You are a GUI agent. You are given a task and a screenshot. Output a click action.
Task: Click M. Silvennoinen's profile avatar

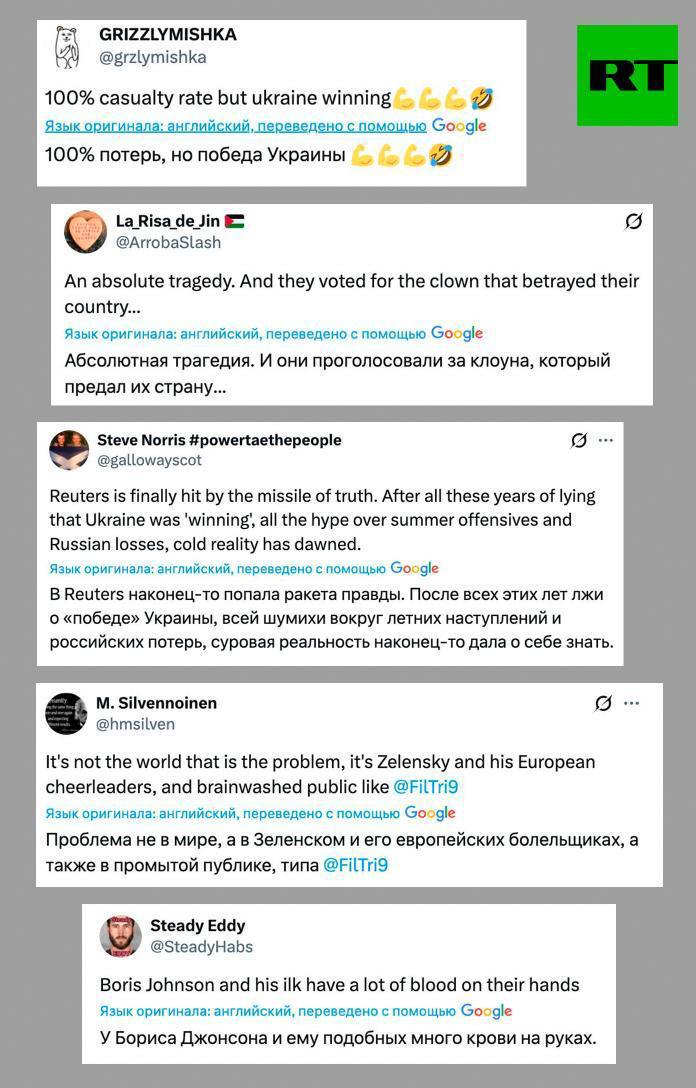point(66,713)
